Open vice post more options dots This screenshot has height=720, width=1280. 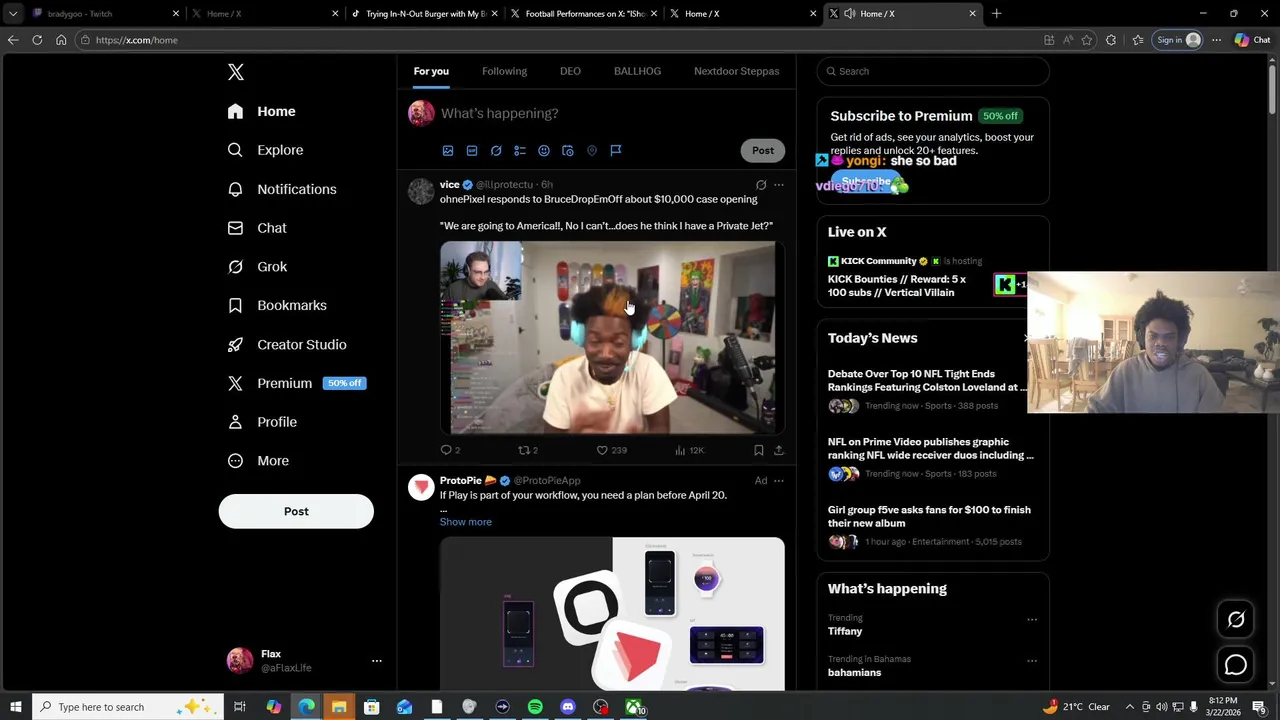pyautogui.click(x=779, y=185)
